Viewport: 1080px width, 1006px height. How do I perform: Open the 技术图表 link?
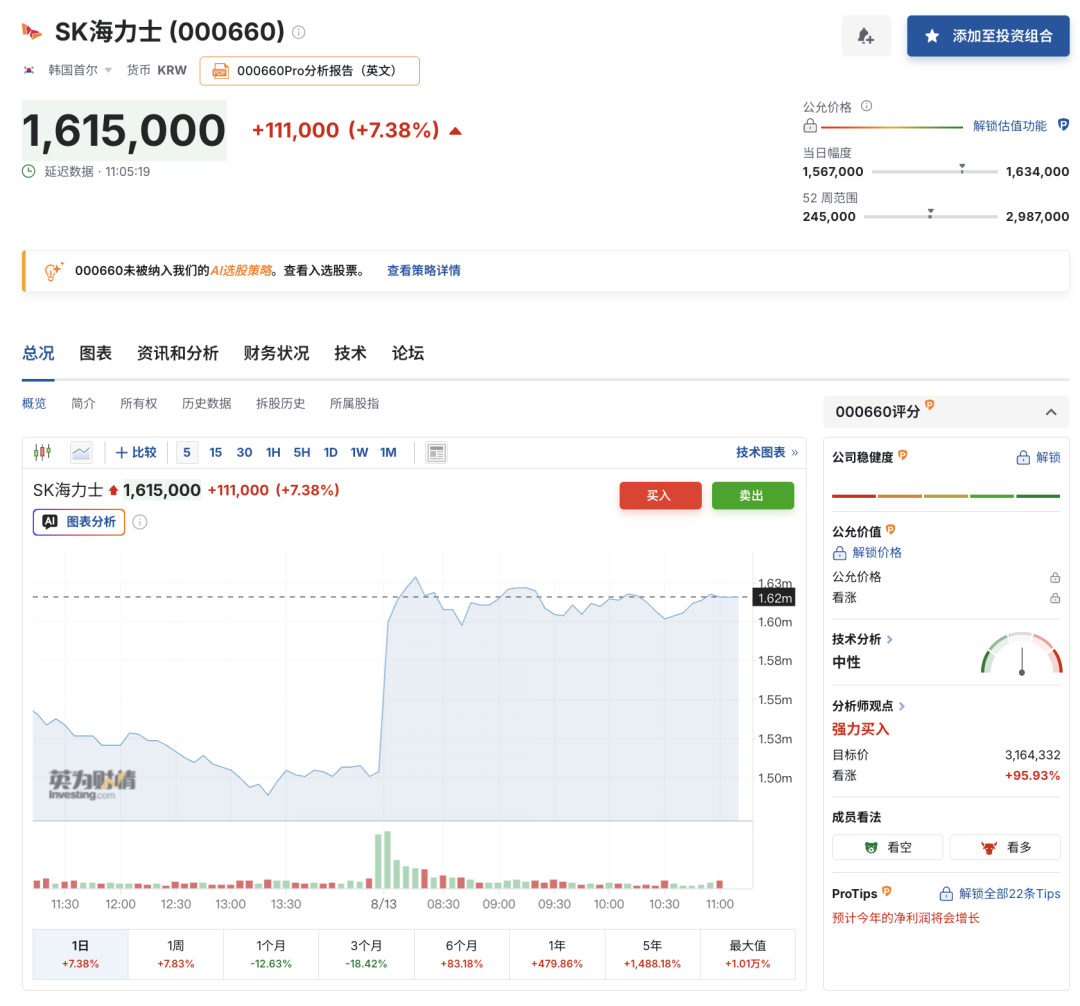click(767, 452)
